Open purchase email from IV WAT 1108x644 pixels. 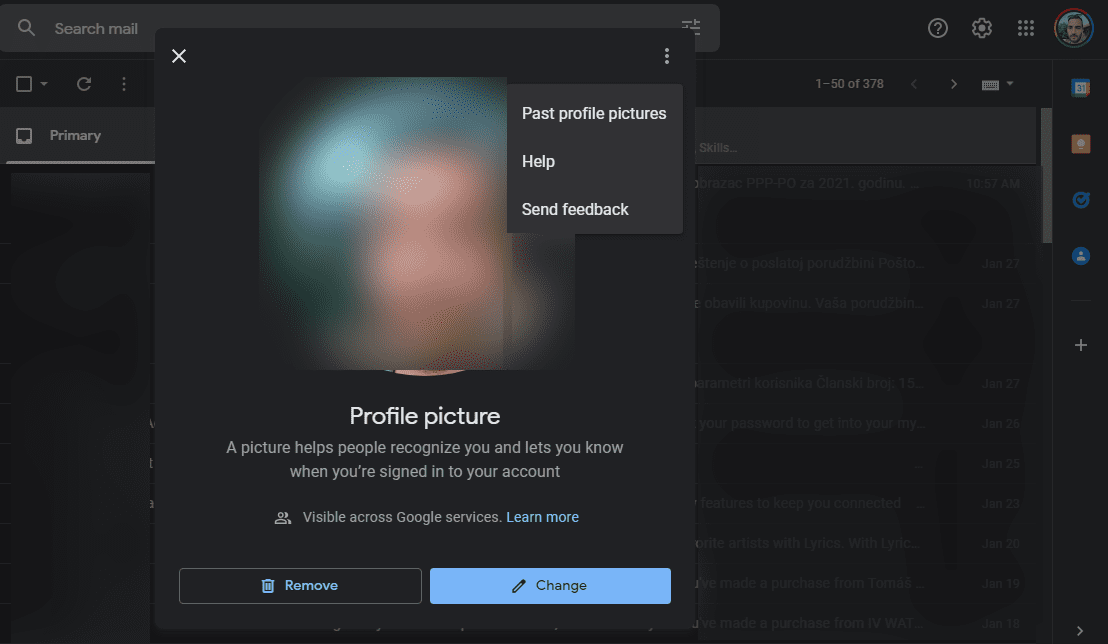(x=866, y=623)
